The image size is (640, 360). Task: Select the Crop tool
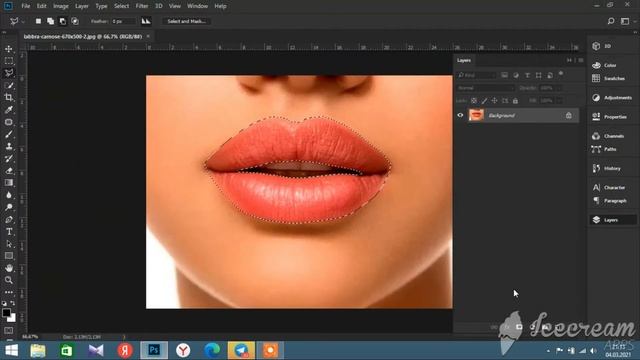click(9, 98)
